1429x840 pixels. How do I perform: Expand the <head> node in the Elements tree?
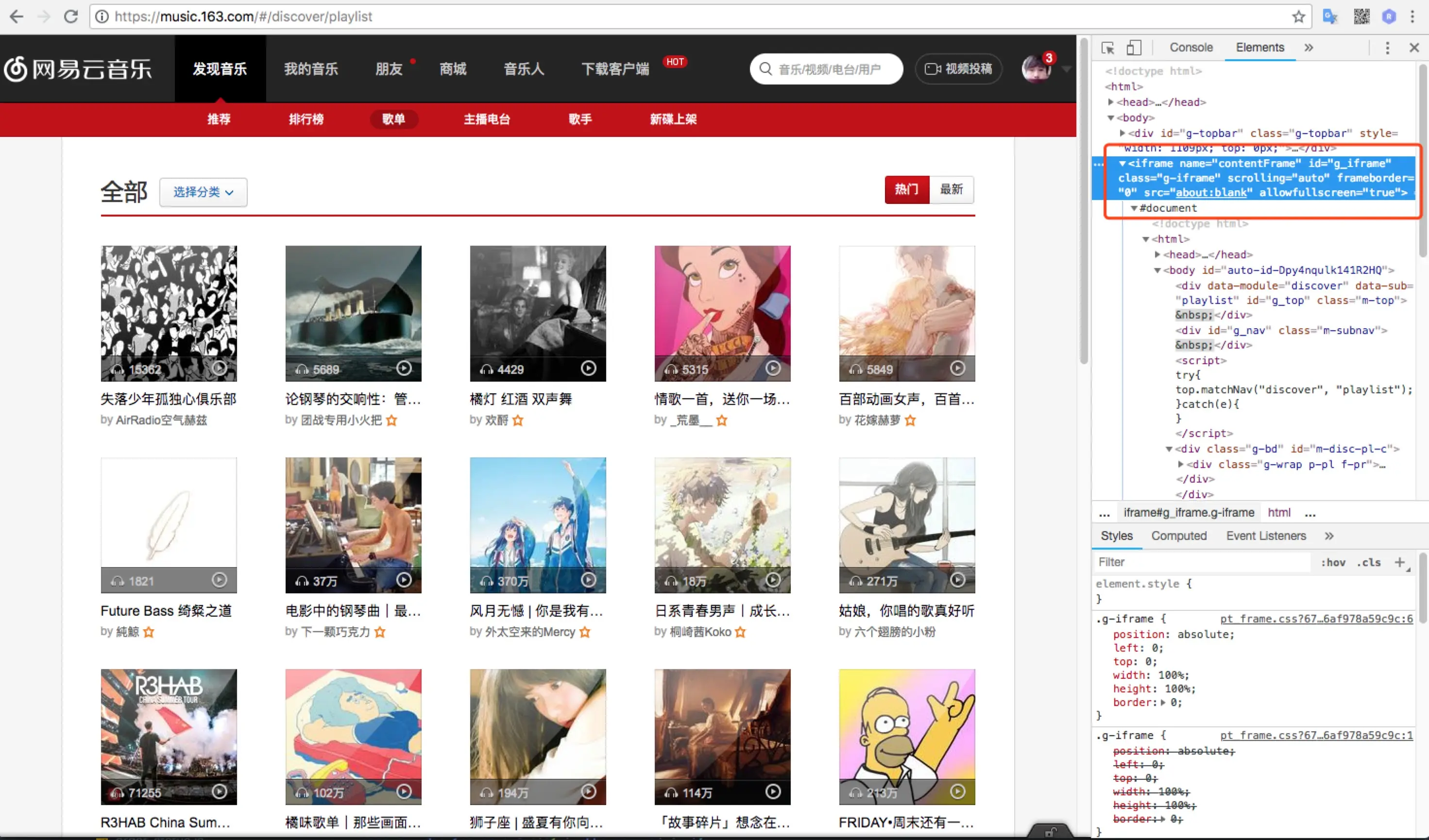point(1111,102)
